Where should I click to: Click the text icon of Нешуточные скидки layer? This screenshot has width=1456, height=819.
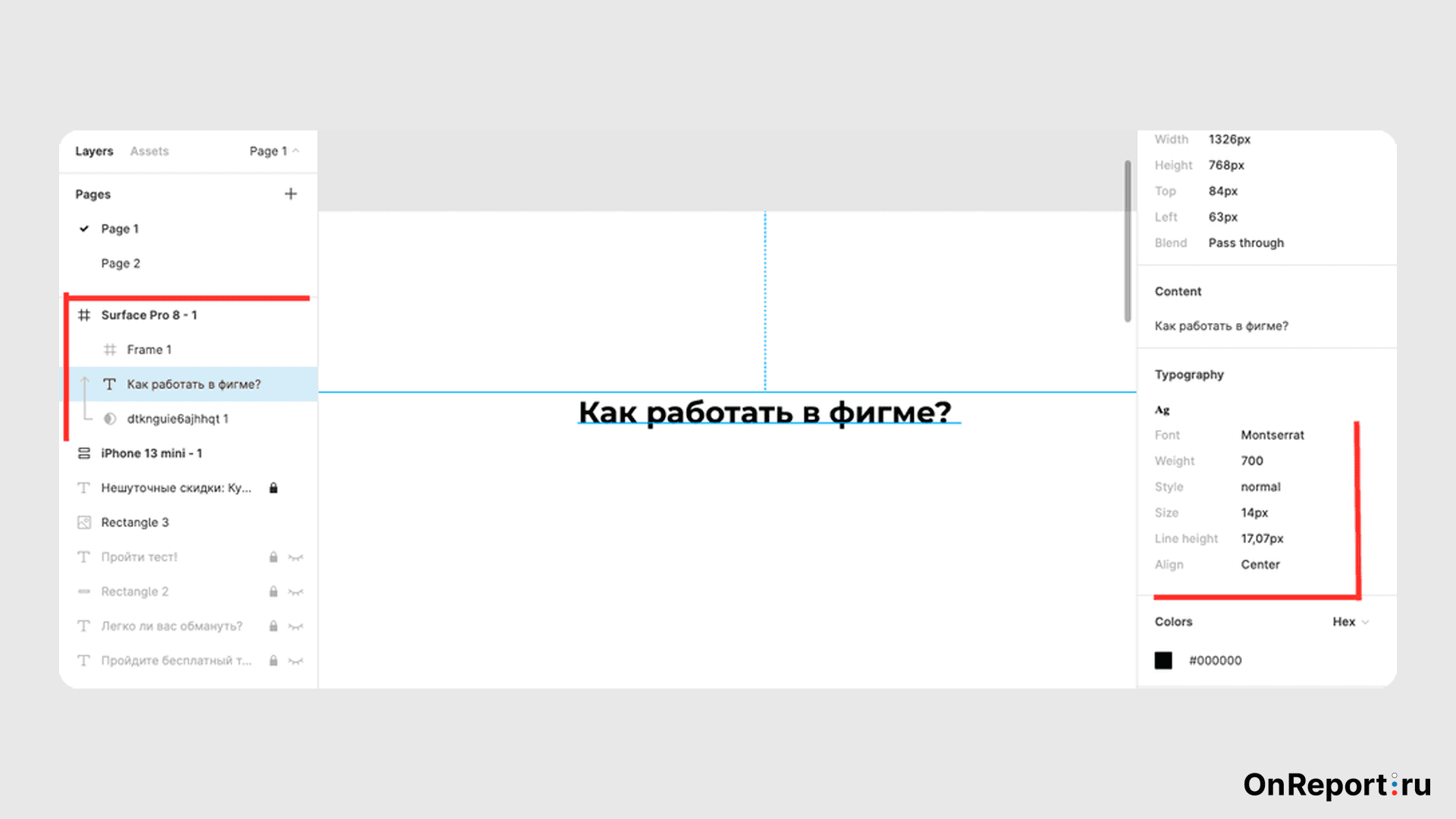pyautogui.click(x=84, y=488)
